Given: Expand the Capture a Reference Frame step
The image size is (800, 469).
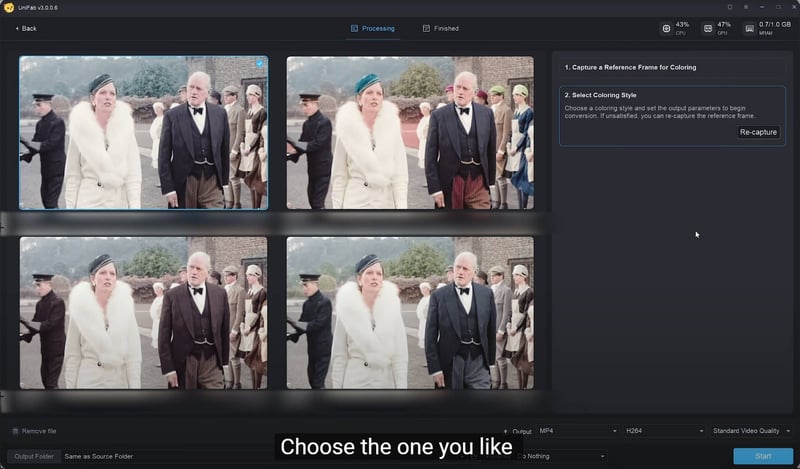Looking at the screenshot, I should 672,67.
